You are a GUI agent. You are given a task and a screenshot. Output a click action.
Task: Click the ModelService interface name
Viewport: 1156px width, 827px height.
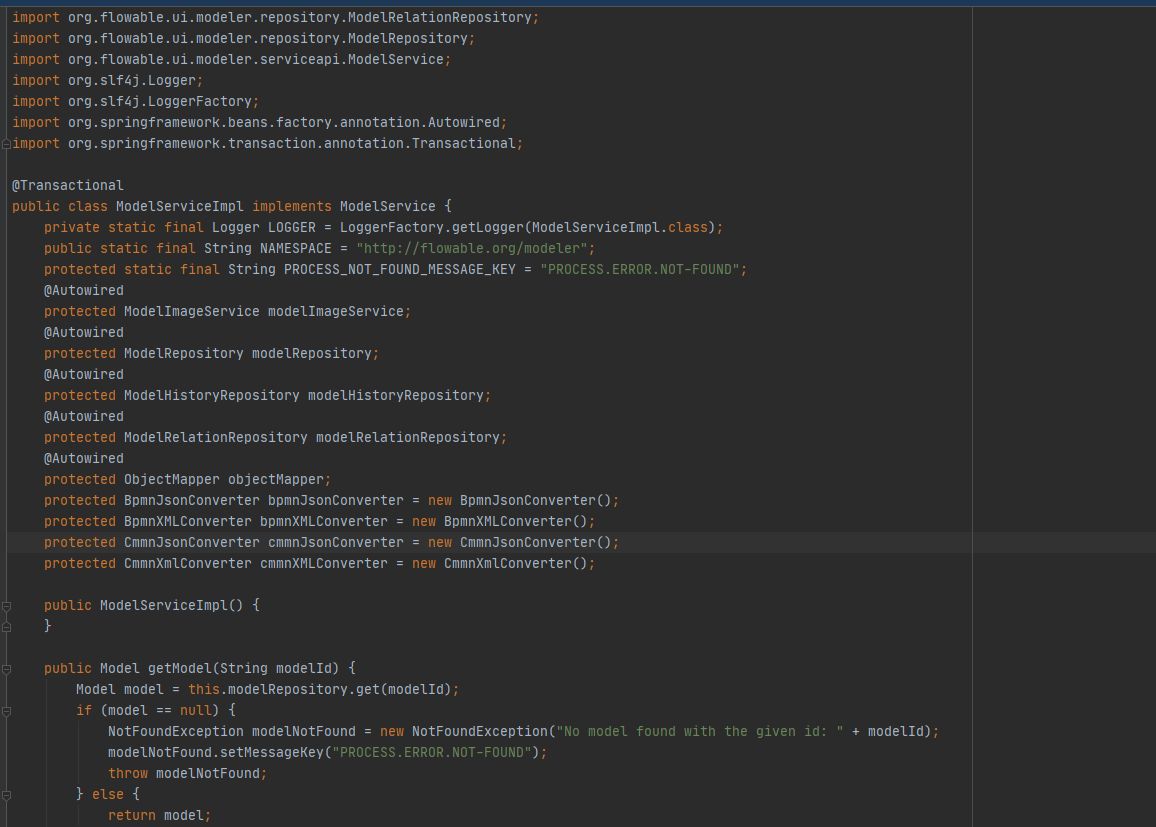tap(388, 206)
